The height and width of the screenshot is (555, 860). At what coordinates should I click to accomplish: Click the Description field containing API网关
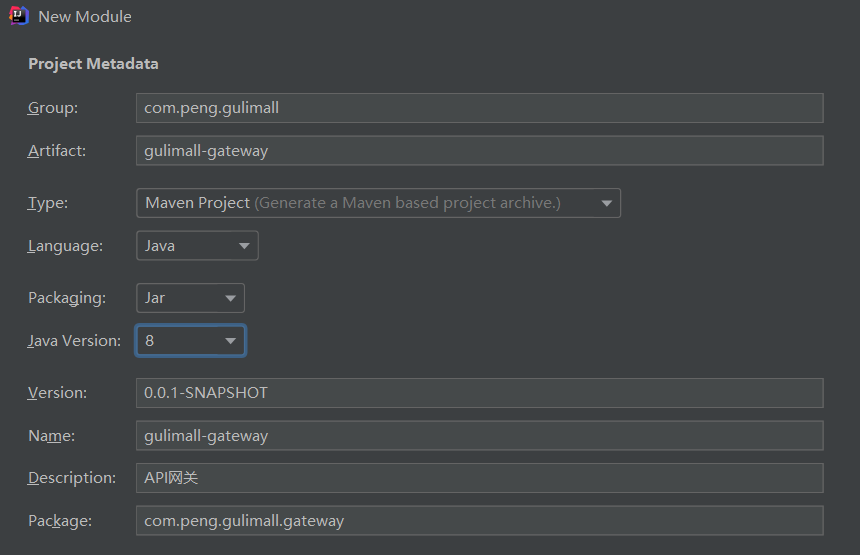coord(479,478)
